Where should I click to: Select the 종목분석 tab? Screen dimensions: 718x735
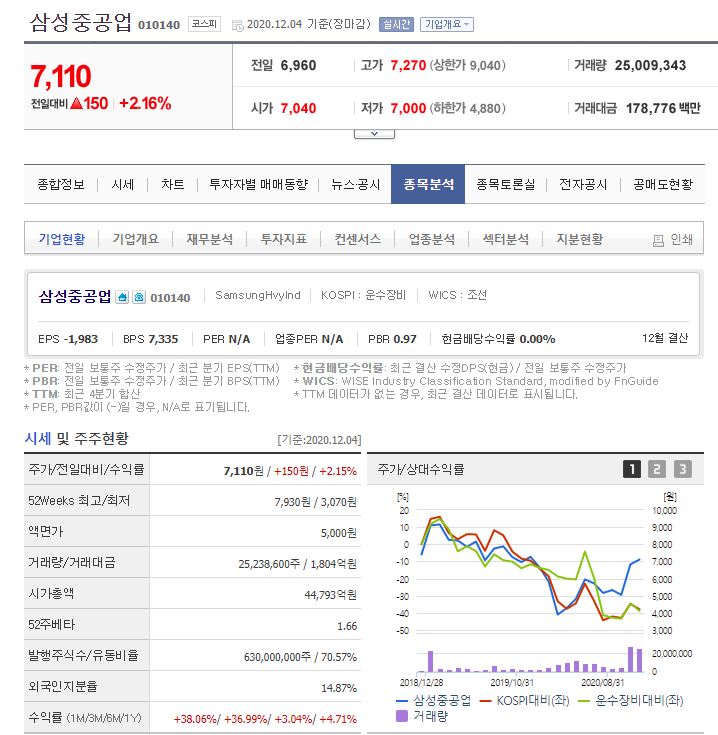[x=428, y=184]
